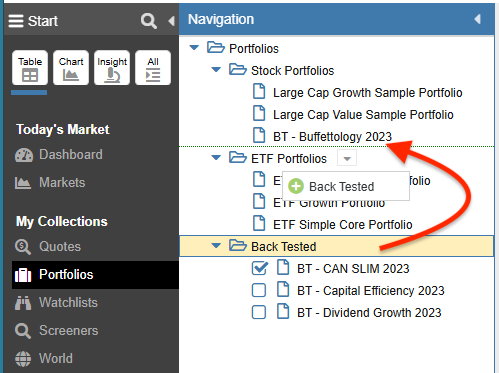The height and width of the screenshot is (373, 499).
Task: Open ETF Simple Core Portfolio
Action: pyautogui.click(x=343, y=225)
